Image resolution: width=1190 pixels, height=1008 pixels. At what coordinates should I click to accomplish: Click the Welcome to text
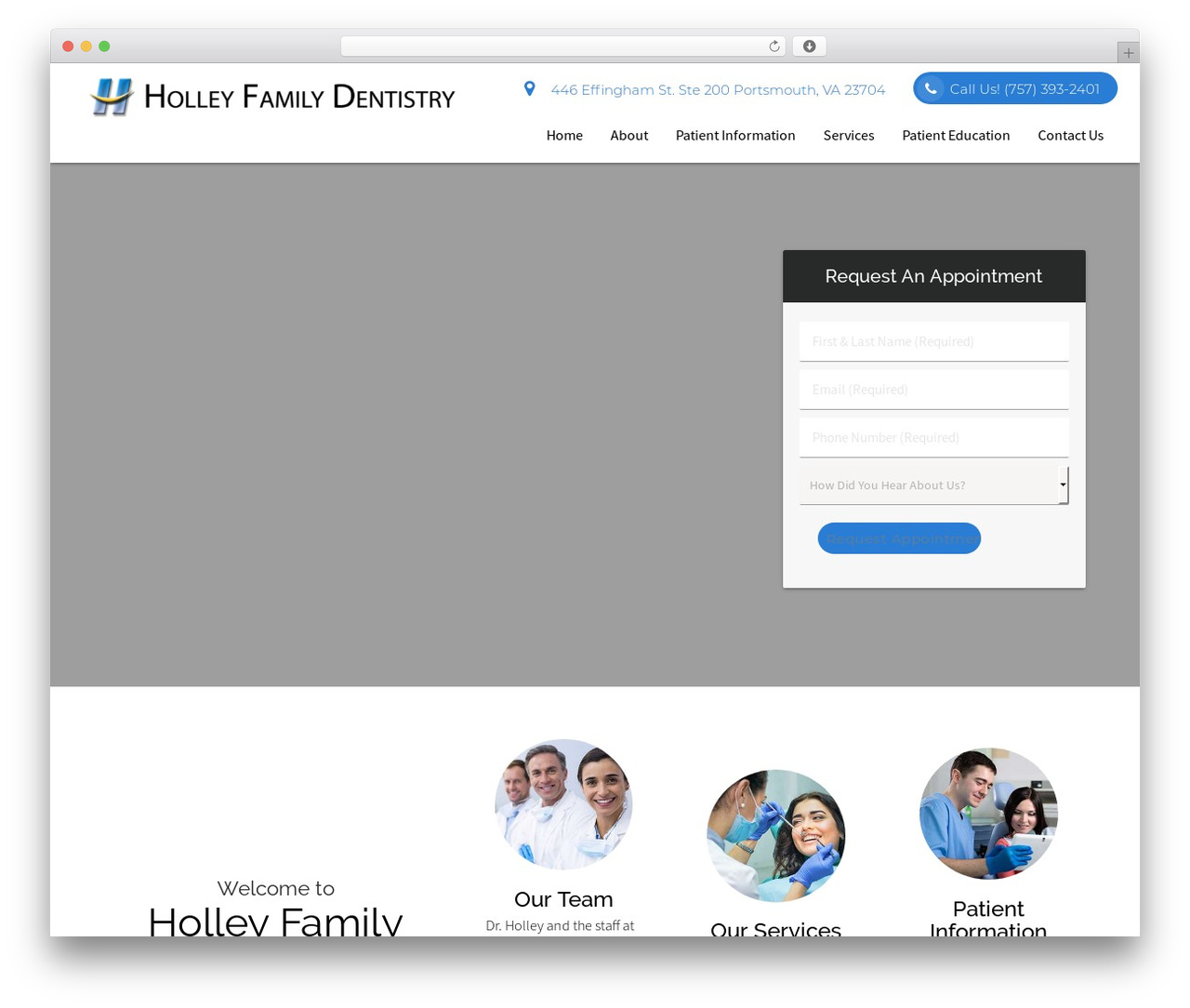[276, 888]
